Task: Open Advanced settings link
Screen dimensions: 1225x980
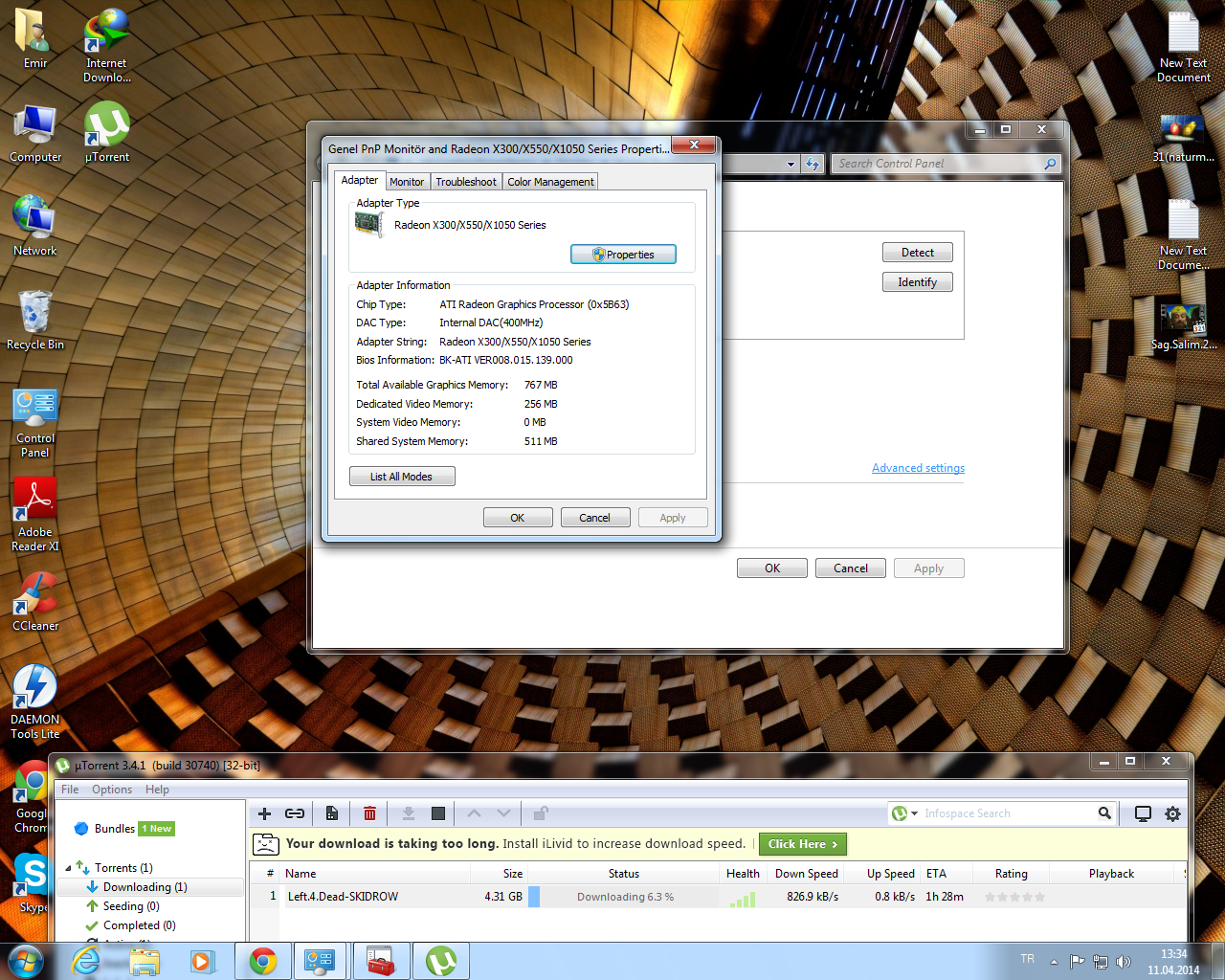Action: tap(918, 468)
